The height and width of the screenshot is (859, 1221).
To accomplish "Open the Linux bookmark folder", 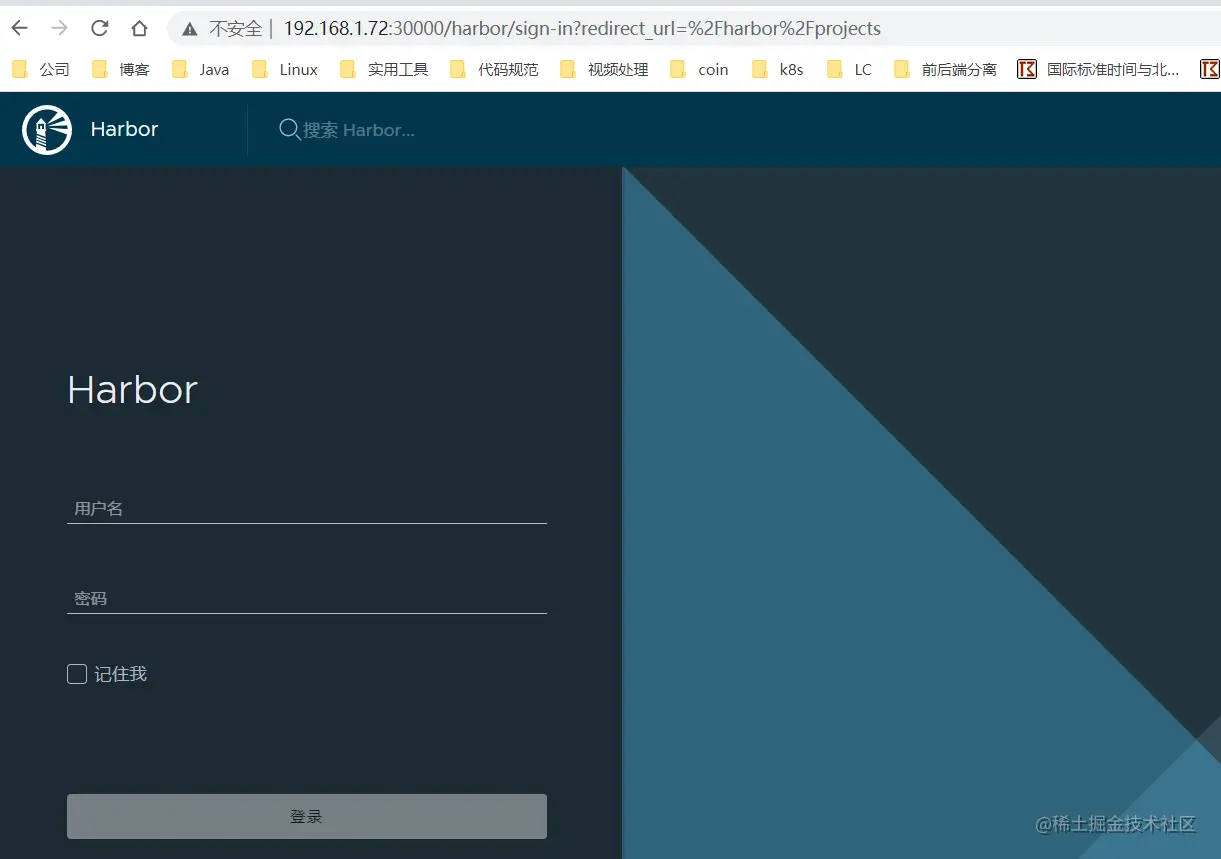I will tap(285, 69).
